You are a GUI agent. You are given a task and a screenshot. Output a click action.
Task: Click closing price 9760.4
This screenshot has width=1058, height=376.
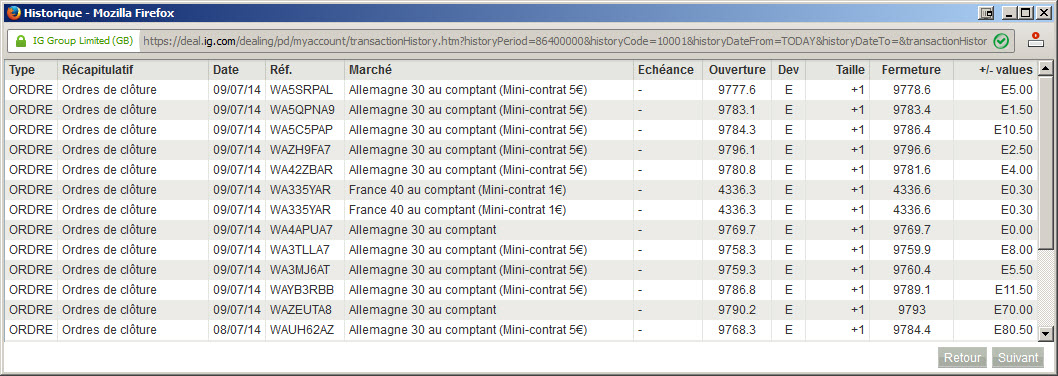(x=912, y=270)
